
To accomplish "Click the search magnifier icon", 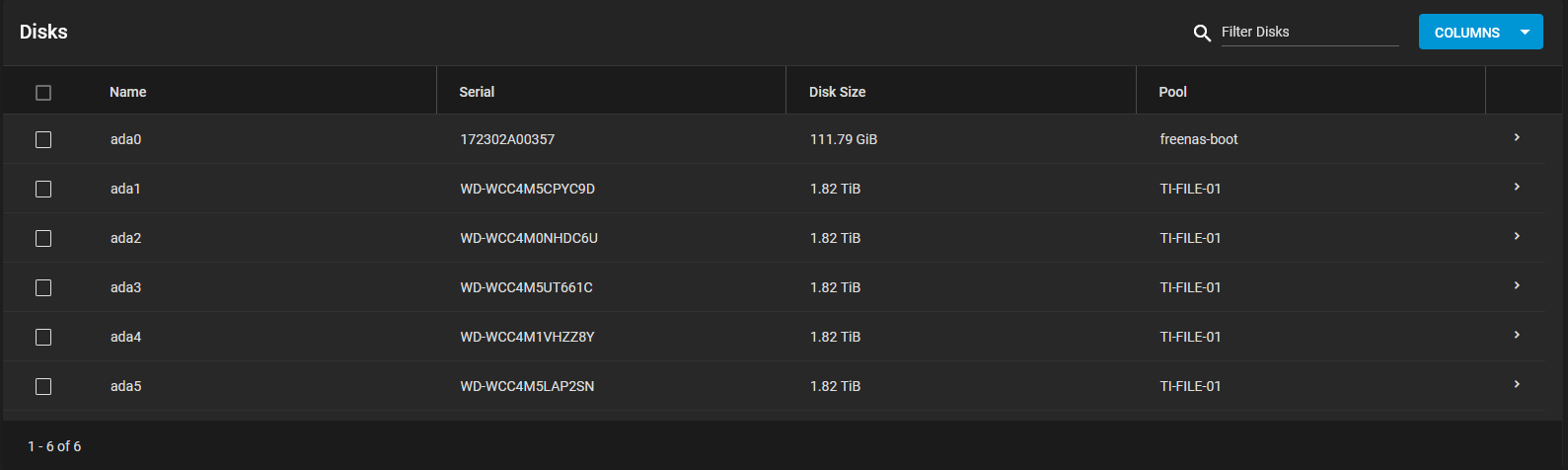I will (x=1202, y=33).
